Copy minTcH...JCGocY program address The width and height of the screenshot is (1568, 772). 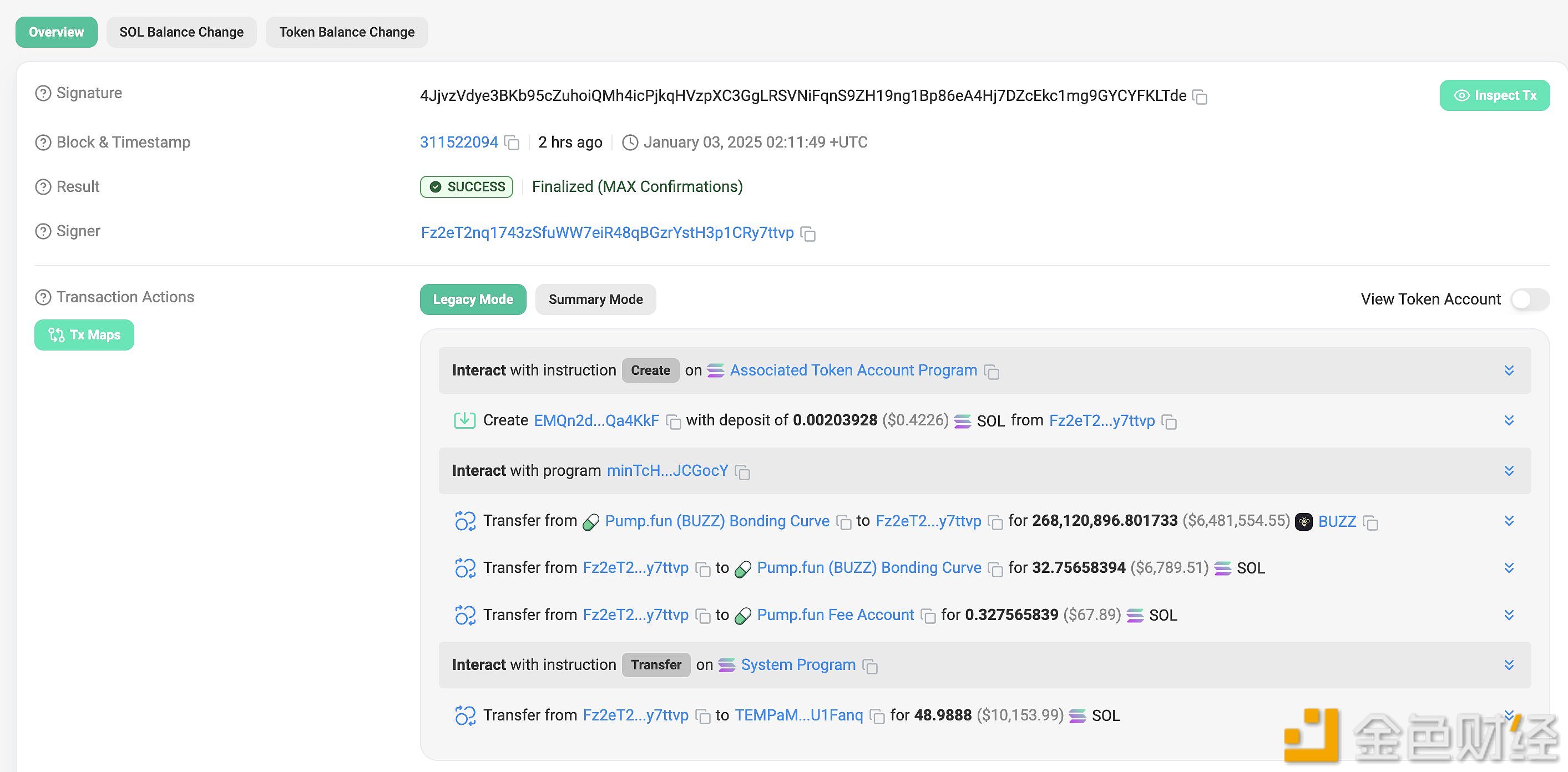[x=742, y=471]
